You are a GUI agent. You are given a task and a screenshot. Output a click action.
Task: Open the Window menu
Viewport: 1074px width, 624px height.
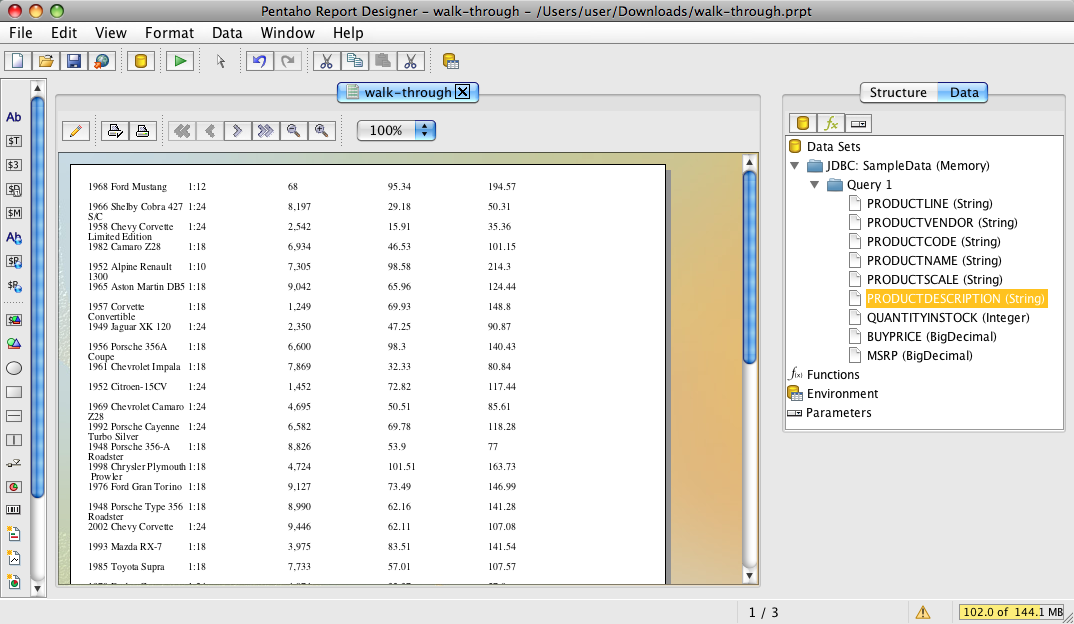click(287, 33)
